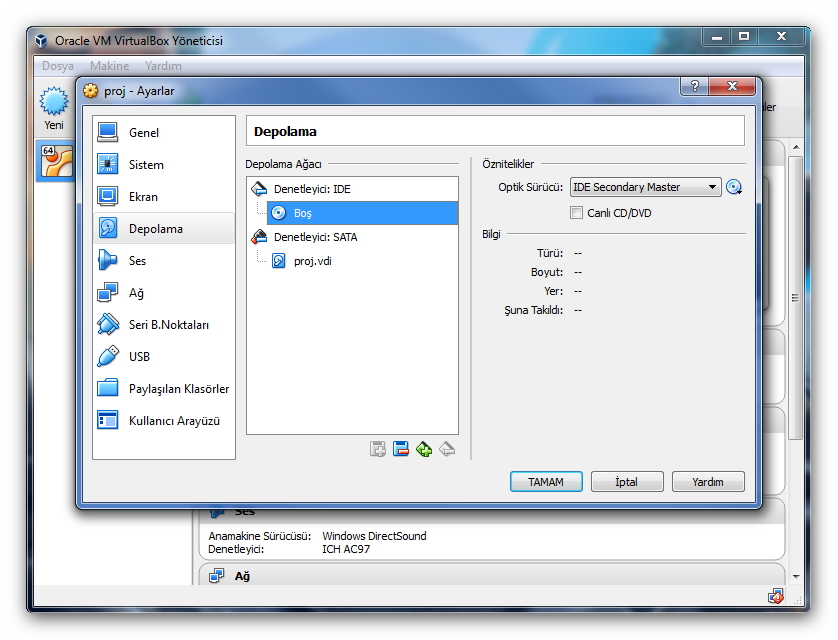The width and height of the screenshot is (838, 640).
Task: Select the Boş optical drive entry
Action: pyautogui.click(x=362, y=213)
